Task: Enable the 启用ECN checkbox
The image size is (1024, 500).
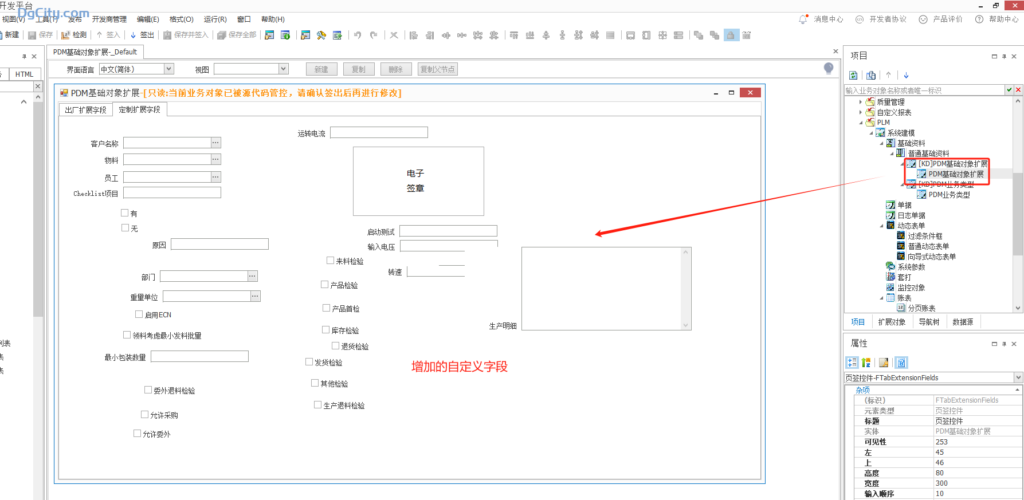Action: point(138,314)
